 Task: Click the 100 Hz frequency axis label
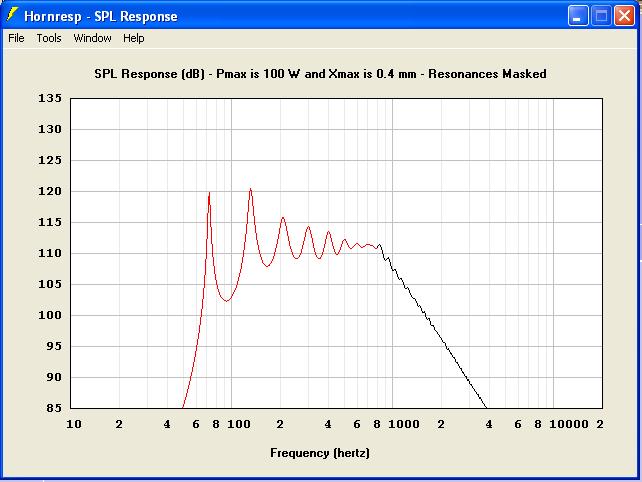click(239, 424)
